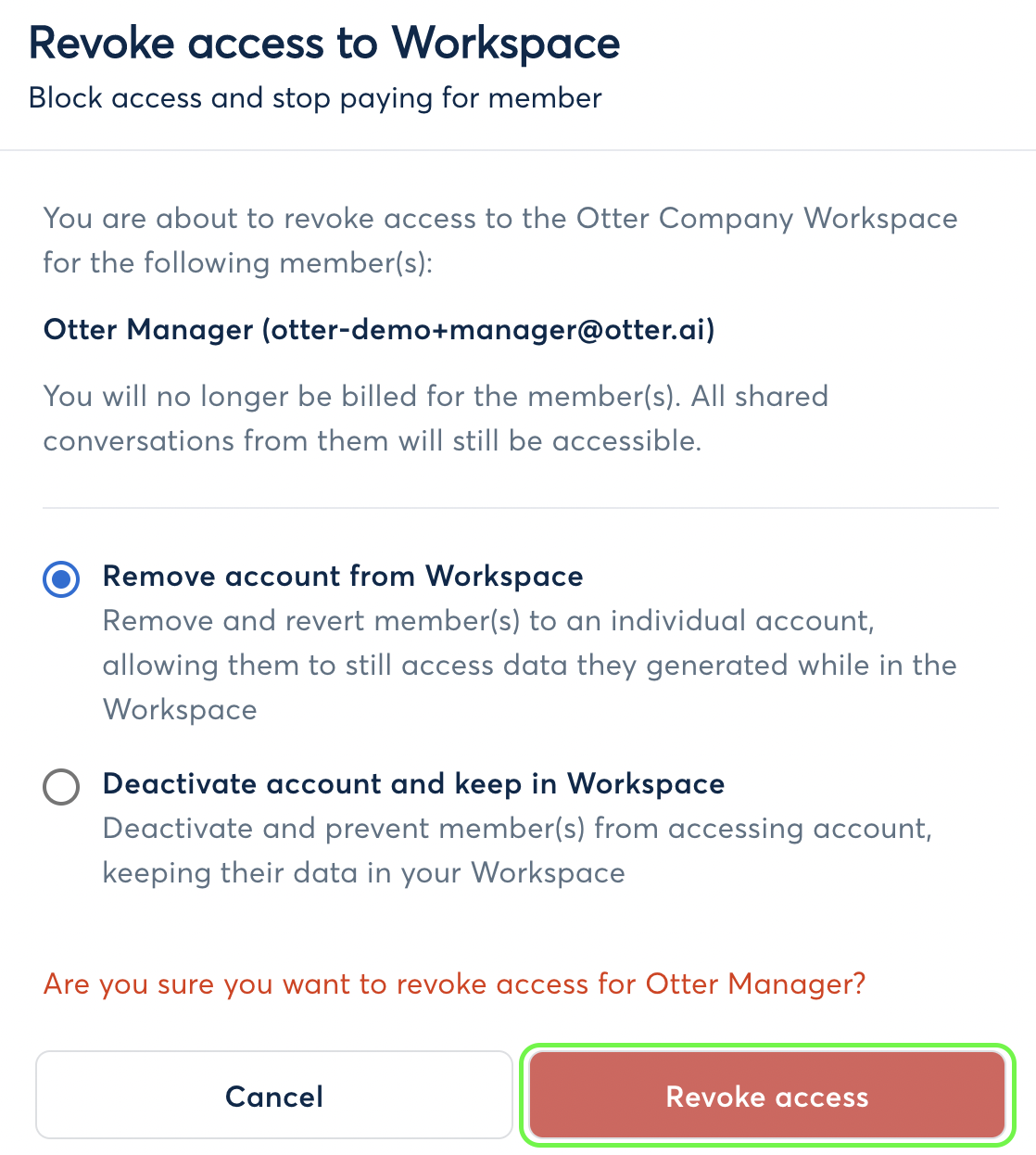Click the Otter Company Workspace mention in description

[765, 218]
